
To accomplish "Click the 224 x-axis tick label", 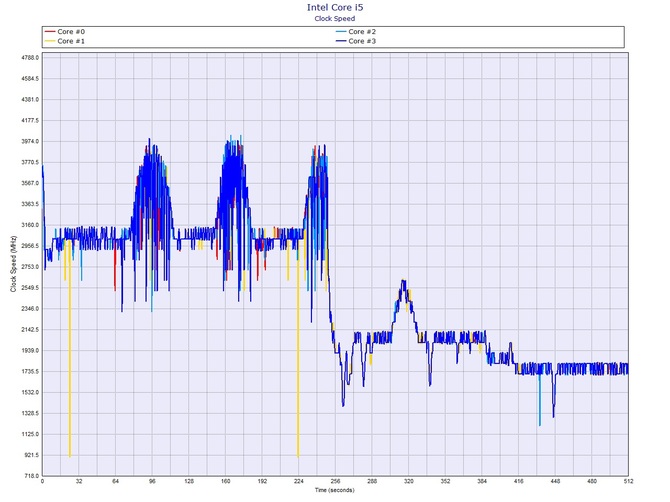I will click(x=299, y=481).
